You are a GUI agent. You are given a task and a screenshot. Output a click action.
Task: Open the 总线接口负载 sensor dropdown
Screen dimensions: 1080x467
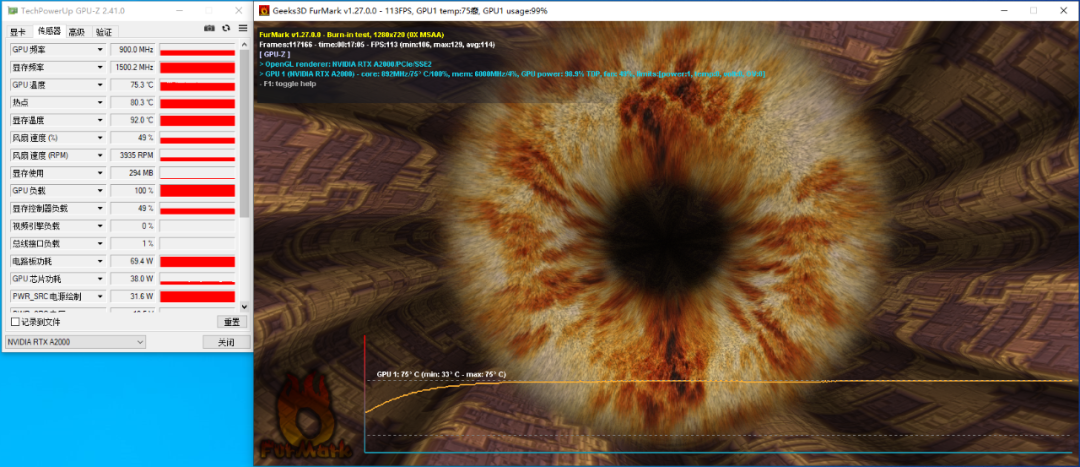(x=100, y=244)
